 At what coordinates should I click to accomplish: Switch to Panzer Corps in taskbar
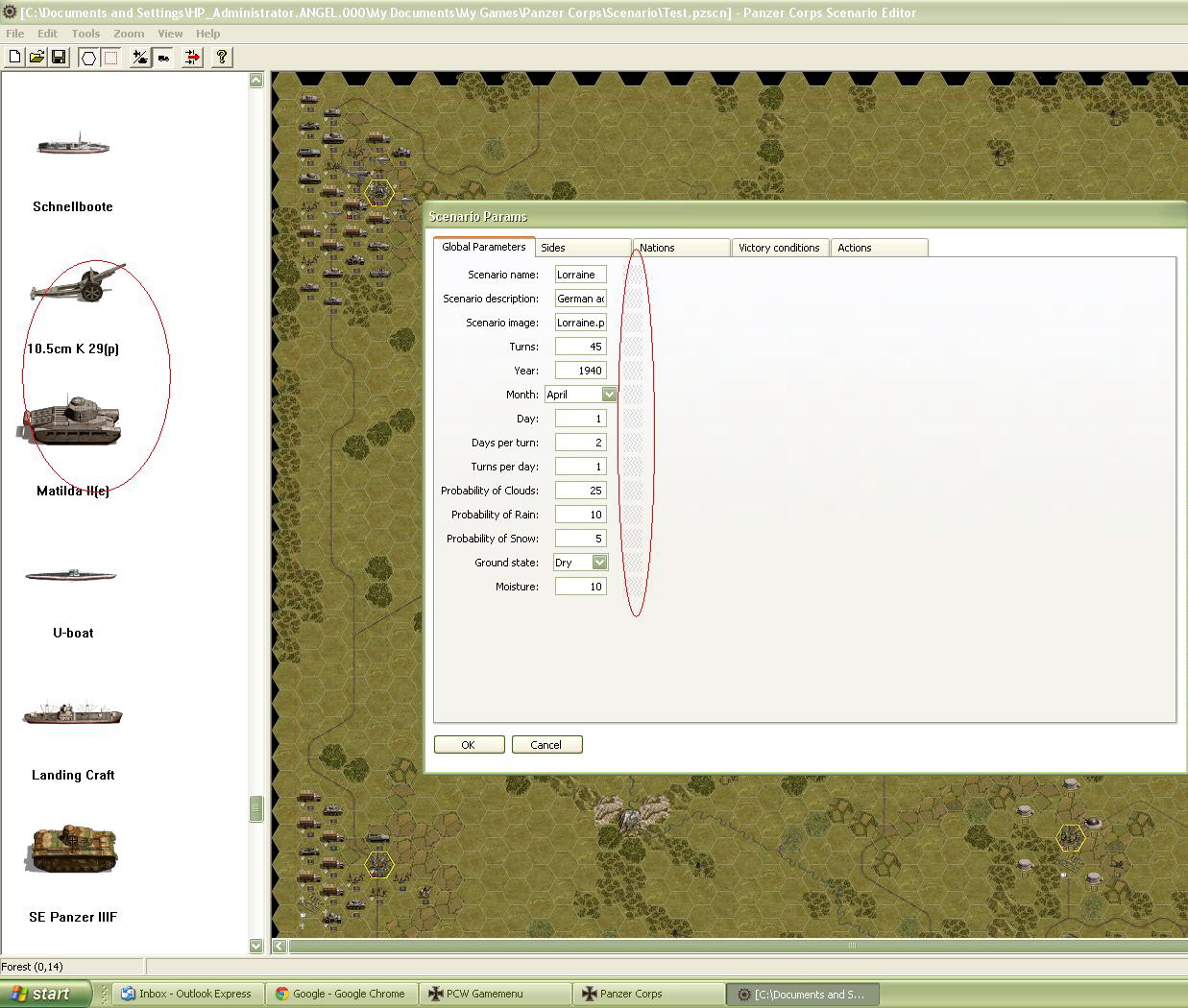click(648, 994)
